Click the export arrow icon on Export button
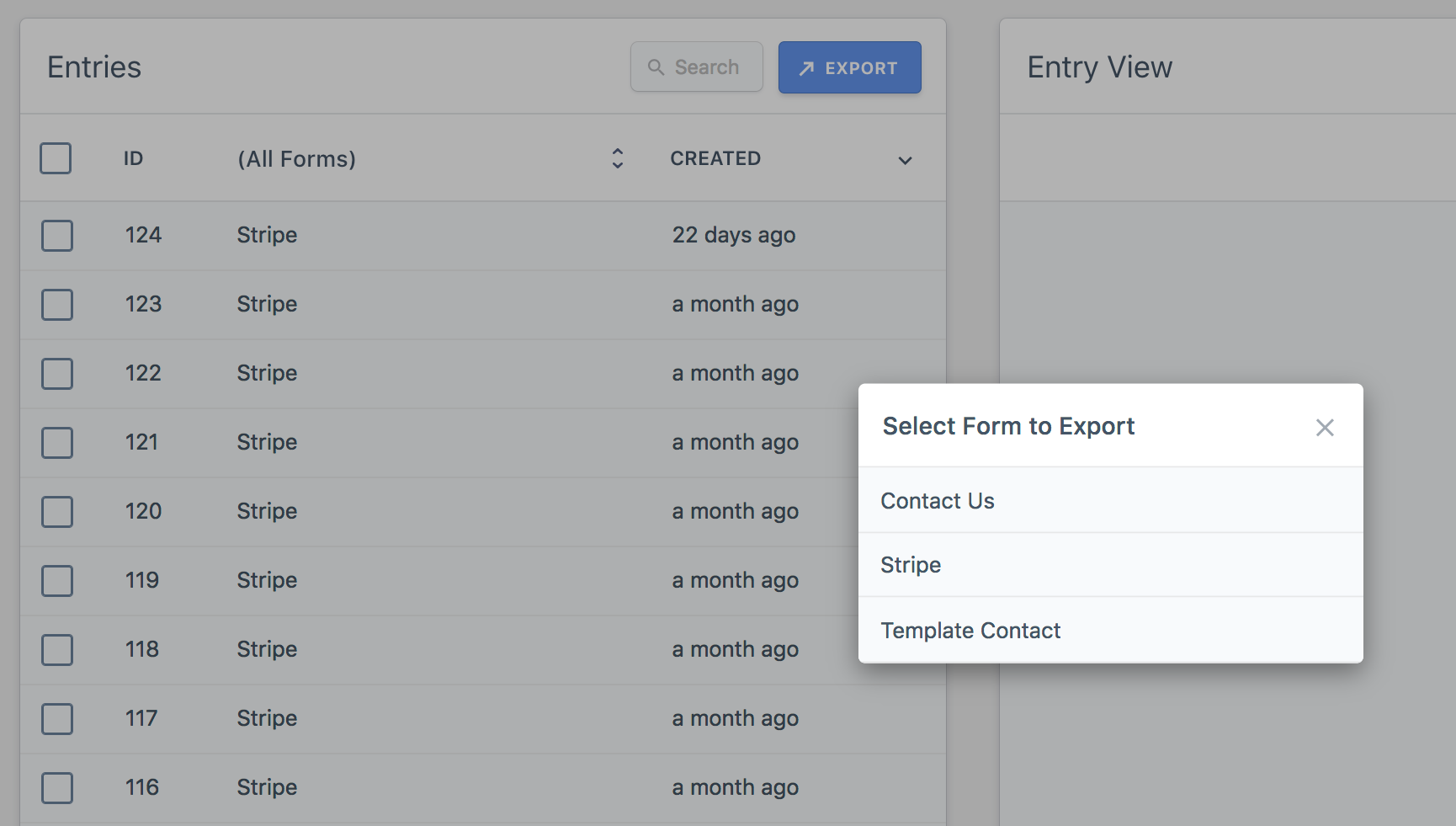 [806, 67]
